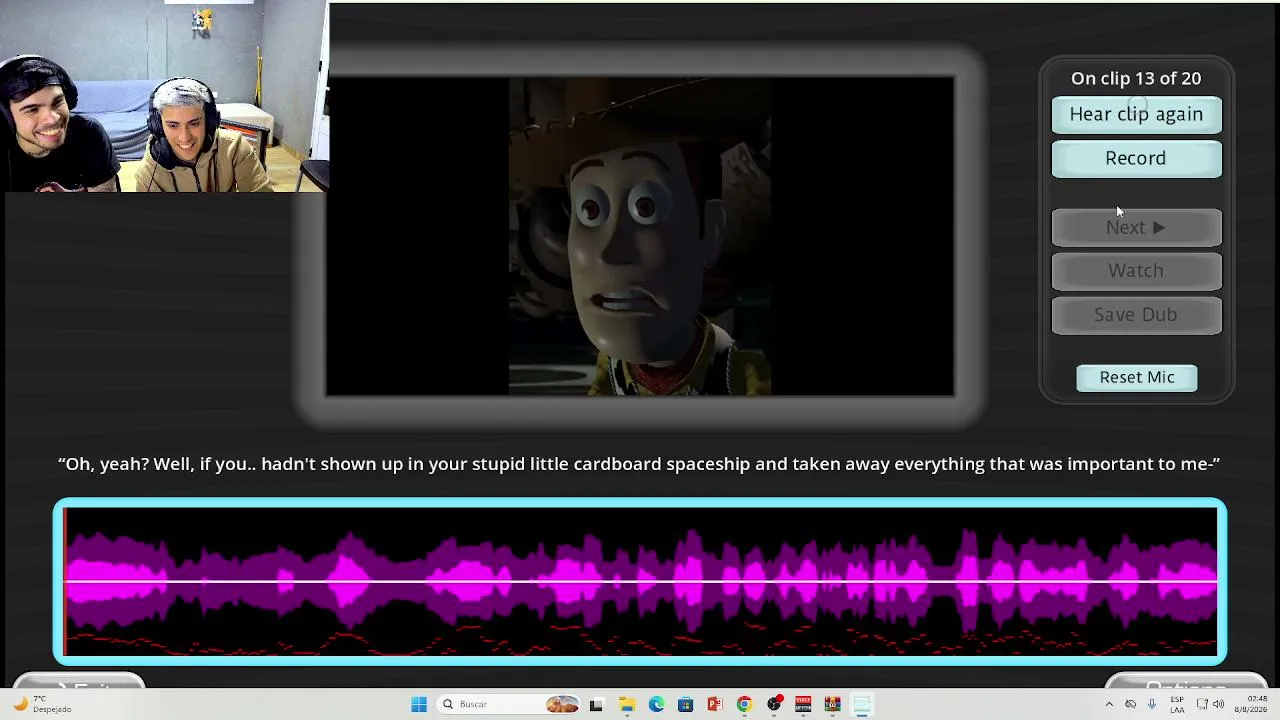Select the Watch button
The width and height of the screenshot is (1280, 720).
[x=1136, y=271]
